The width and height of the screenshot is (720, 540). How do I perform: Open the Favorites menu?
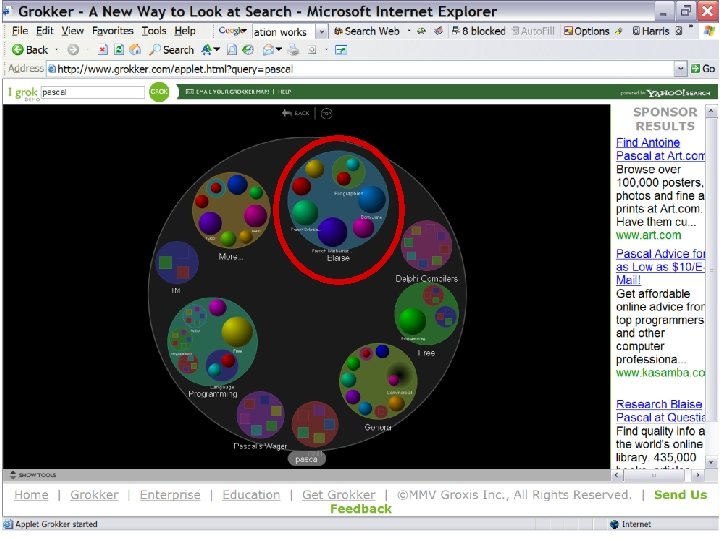click(112, 31)
